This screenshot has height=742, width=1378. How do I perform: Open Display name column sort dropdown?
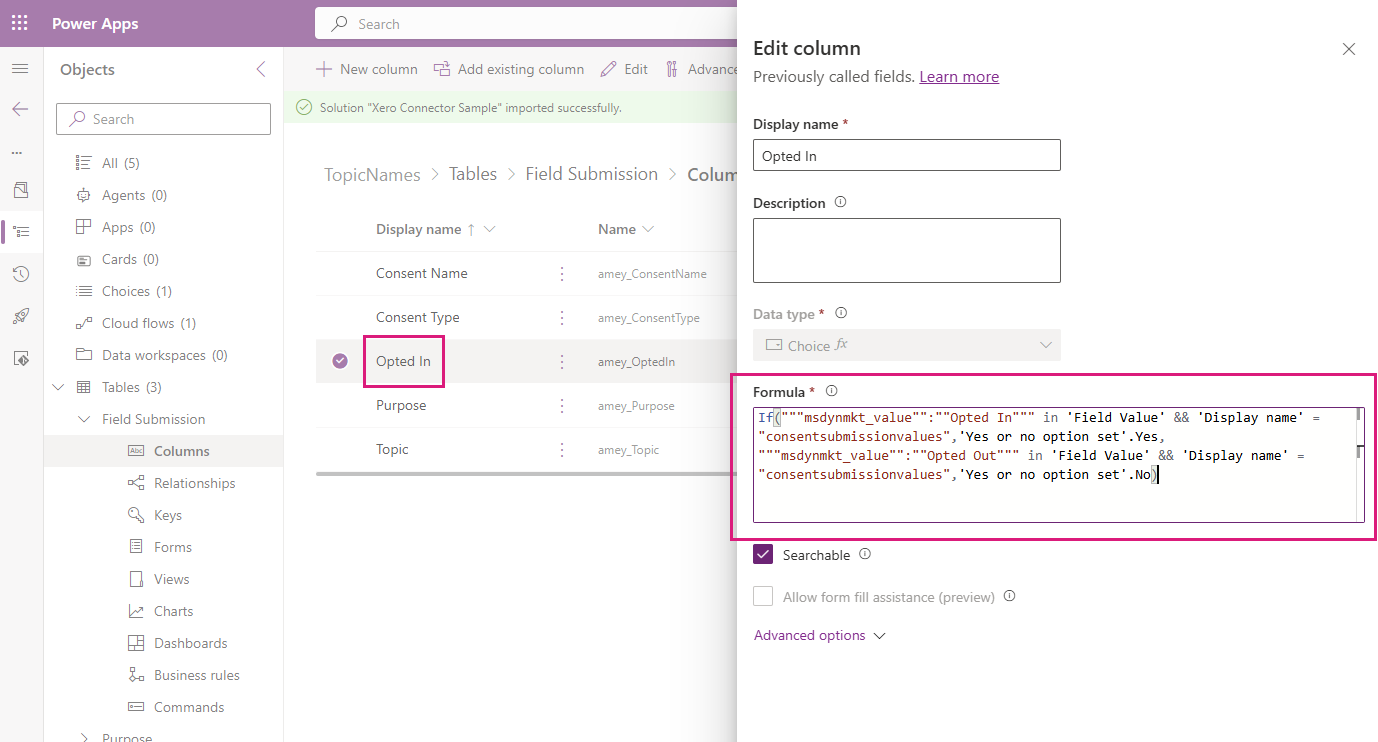coord(489,229)
